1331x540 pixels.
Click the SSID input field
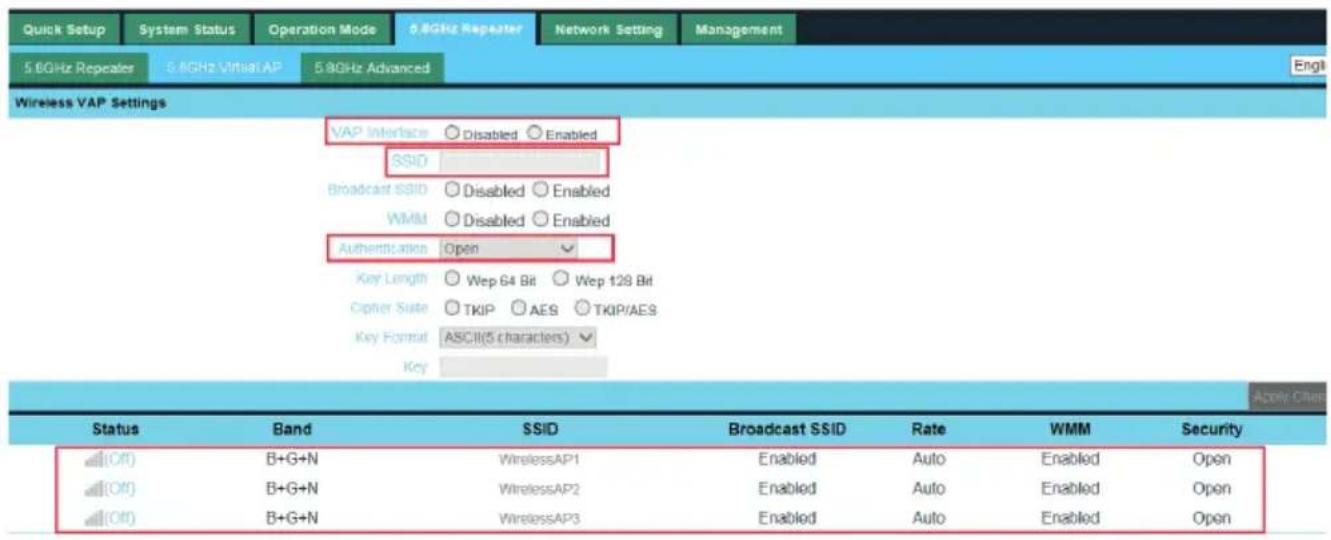520,162
